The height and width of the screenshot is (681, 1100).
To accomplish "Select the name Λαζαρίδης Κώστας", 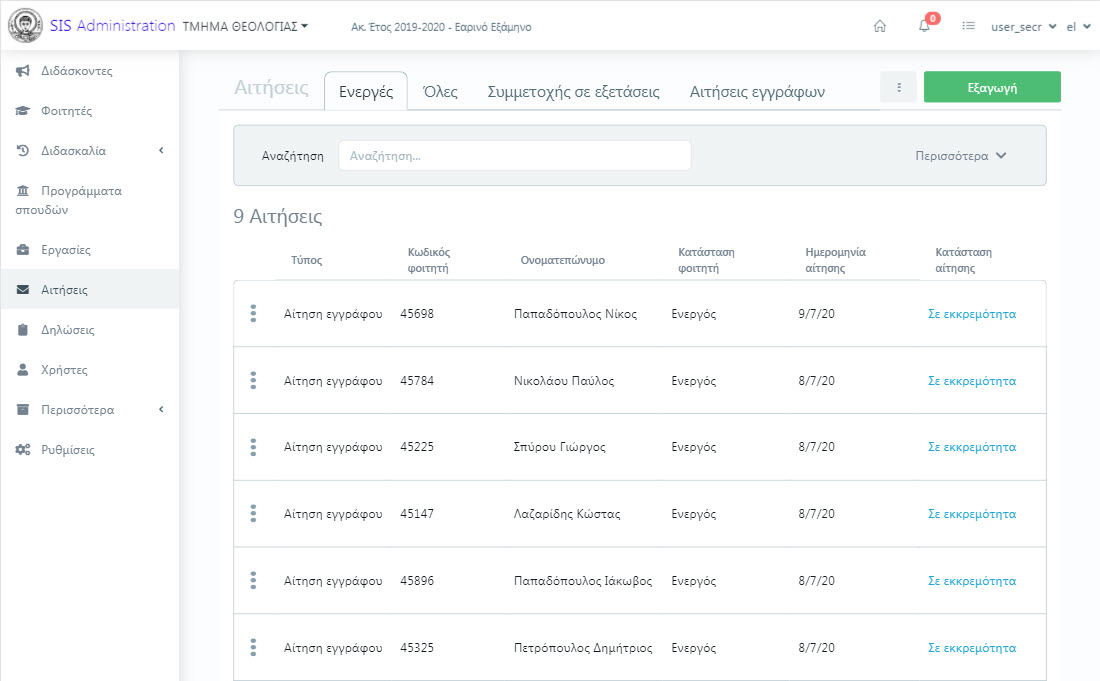I will pos(567,513).
